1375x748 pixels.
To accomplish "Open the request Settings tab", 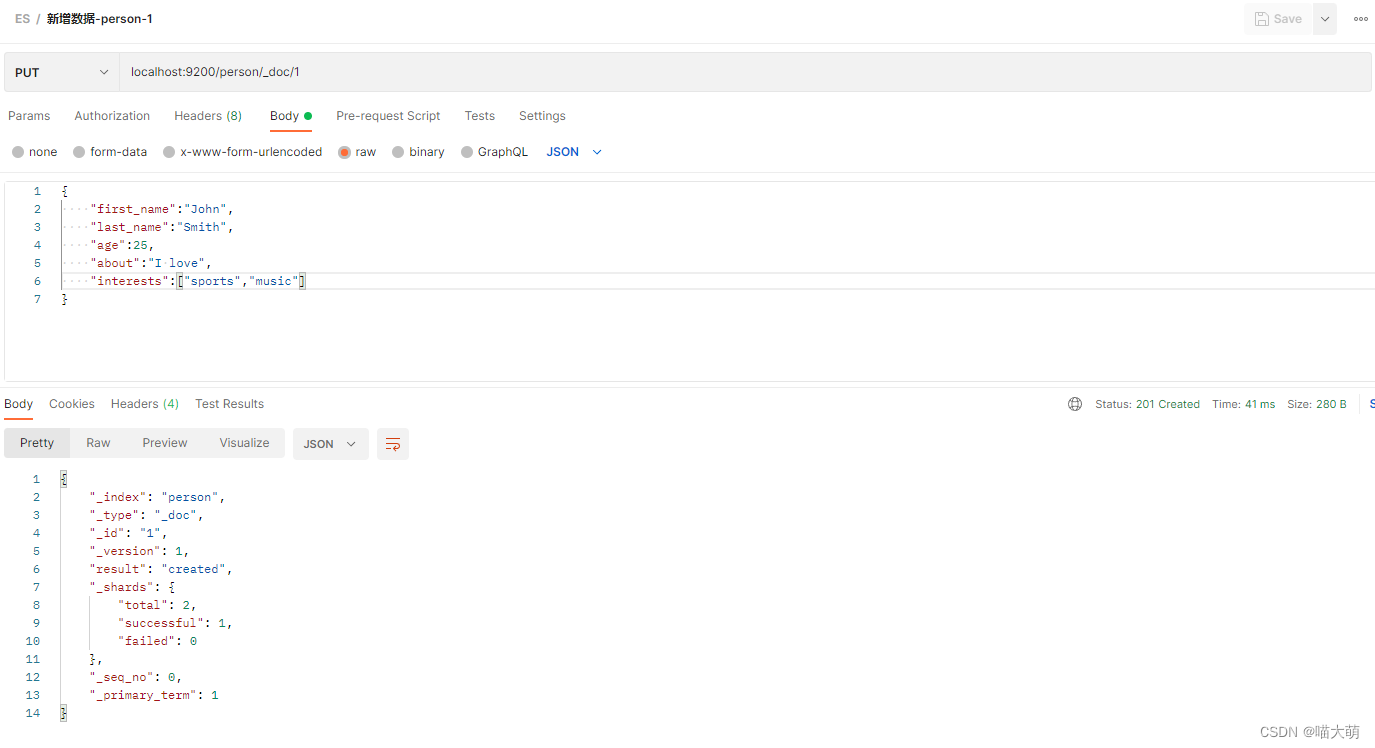I will [542, 116].
